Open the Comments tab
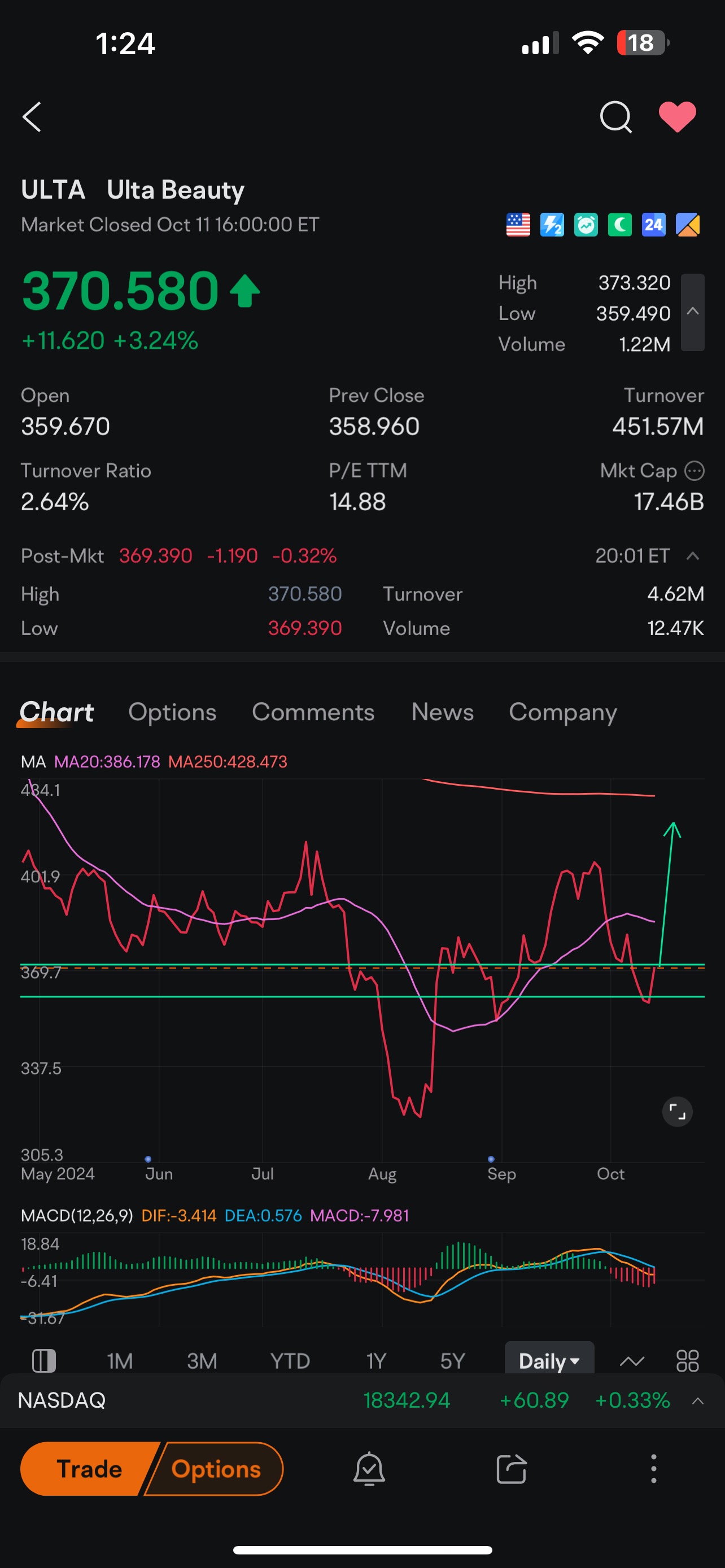Image resolution: width=725 pixels, height=1568 pixels. [313, 712]
